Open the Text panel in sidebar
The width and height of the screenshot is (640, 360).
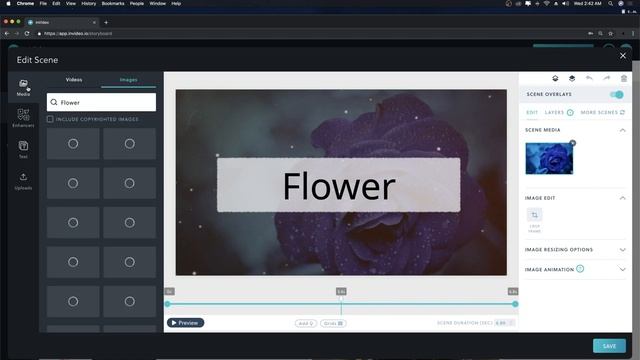(23, 149)
